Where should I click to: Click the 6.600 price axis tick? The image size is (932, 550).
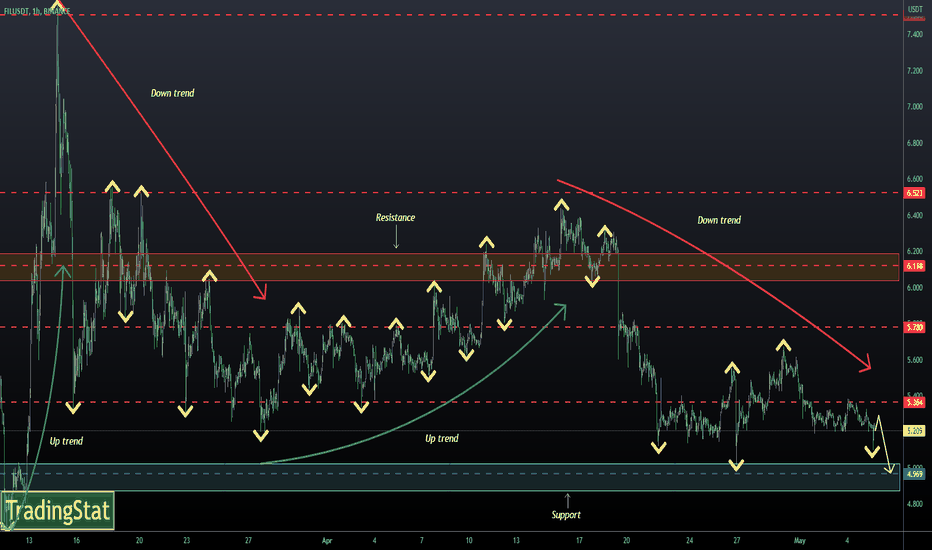tap(915, 179)
